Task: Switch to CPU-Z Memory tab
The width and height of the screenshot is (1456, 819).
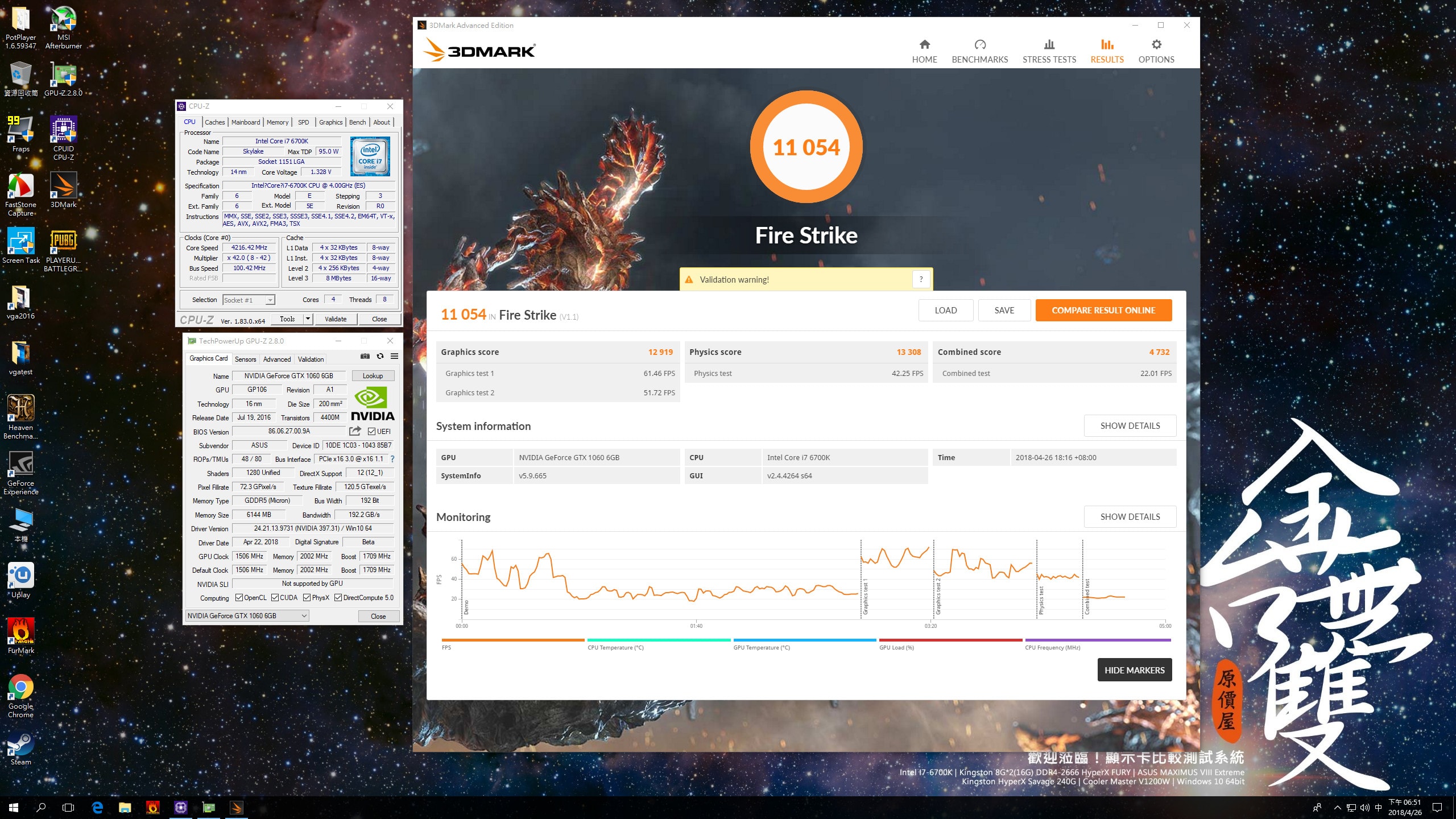Action: pos(277,122)
